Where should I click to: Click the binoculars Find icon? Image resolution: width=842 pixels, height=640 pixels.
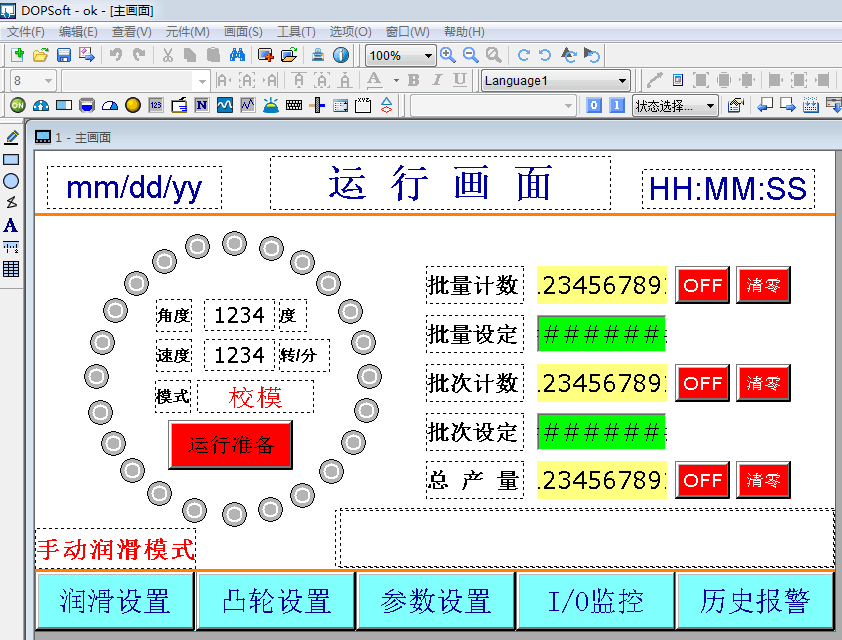(x=237, y=55)
